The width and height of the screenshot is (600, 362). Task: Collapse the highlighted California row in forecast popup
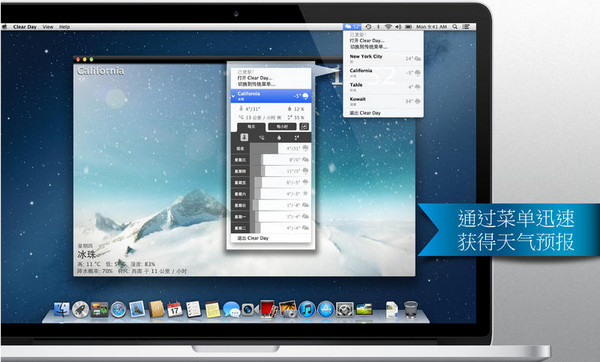(233, 96)
